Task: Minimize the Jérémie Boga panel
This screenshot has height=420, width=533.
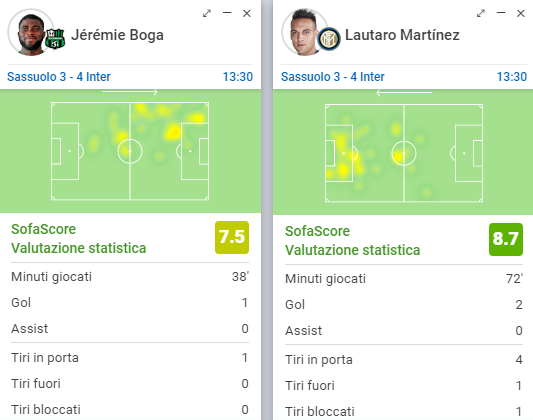Action: [227, 13]
